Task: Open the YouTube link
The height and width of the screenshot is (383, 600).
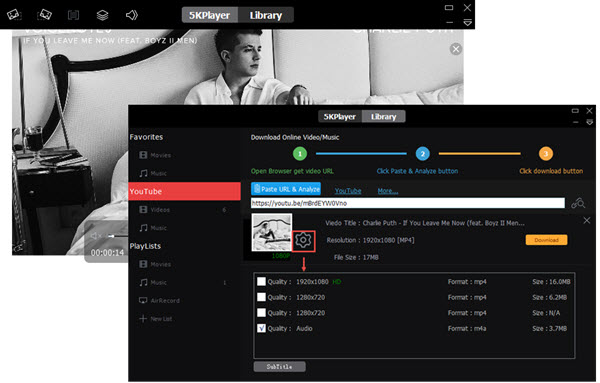Action: coord(348,191)
